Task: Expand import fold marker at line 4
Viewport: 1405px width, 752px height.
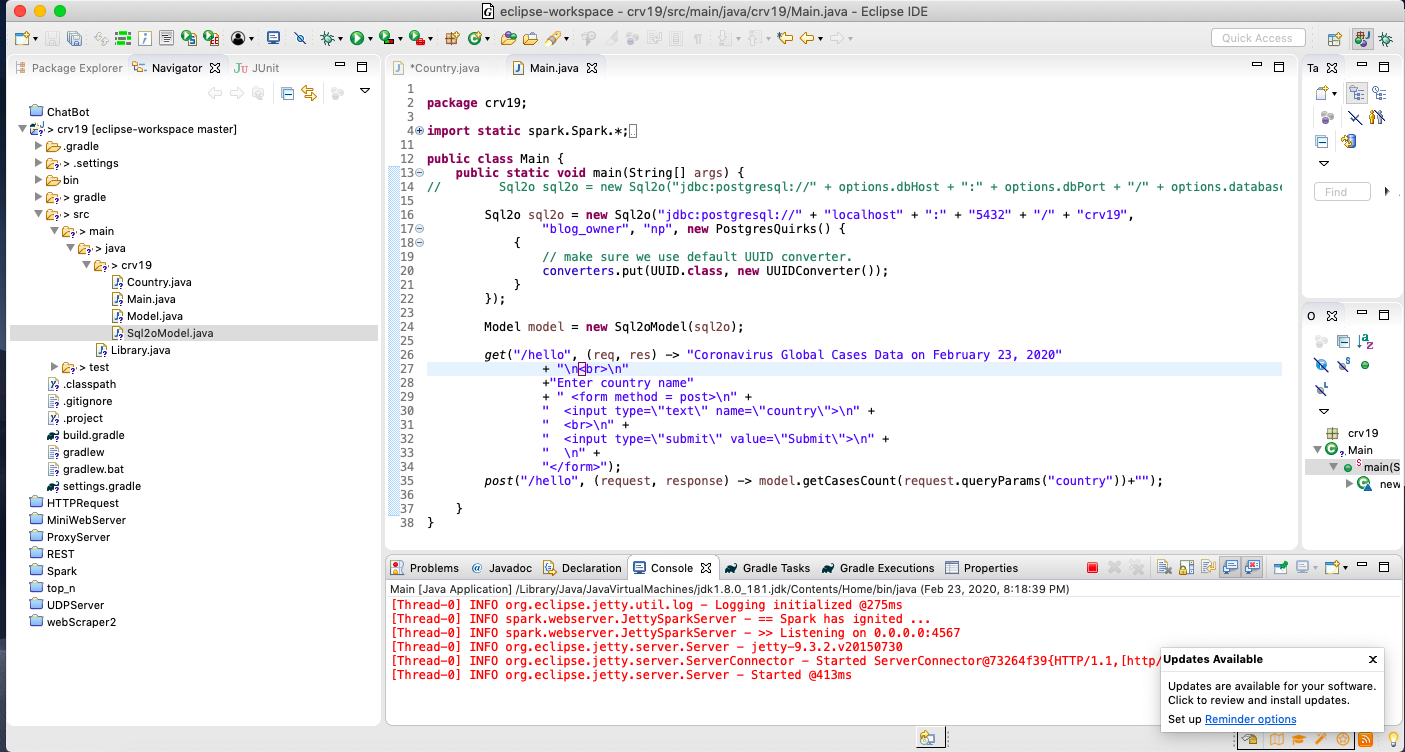Action: click(419, 131)
